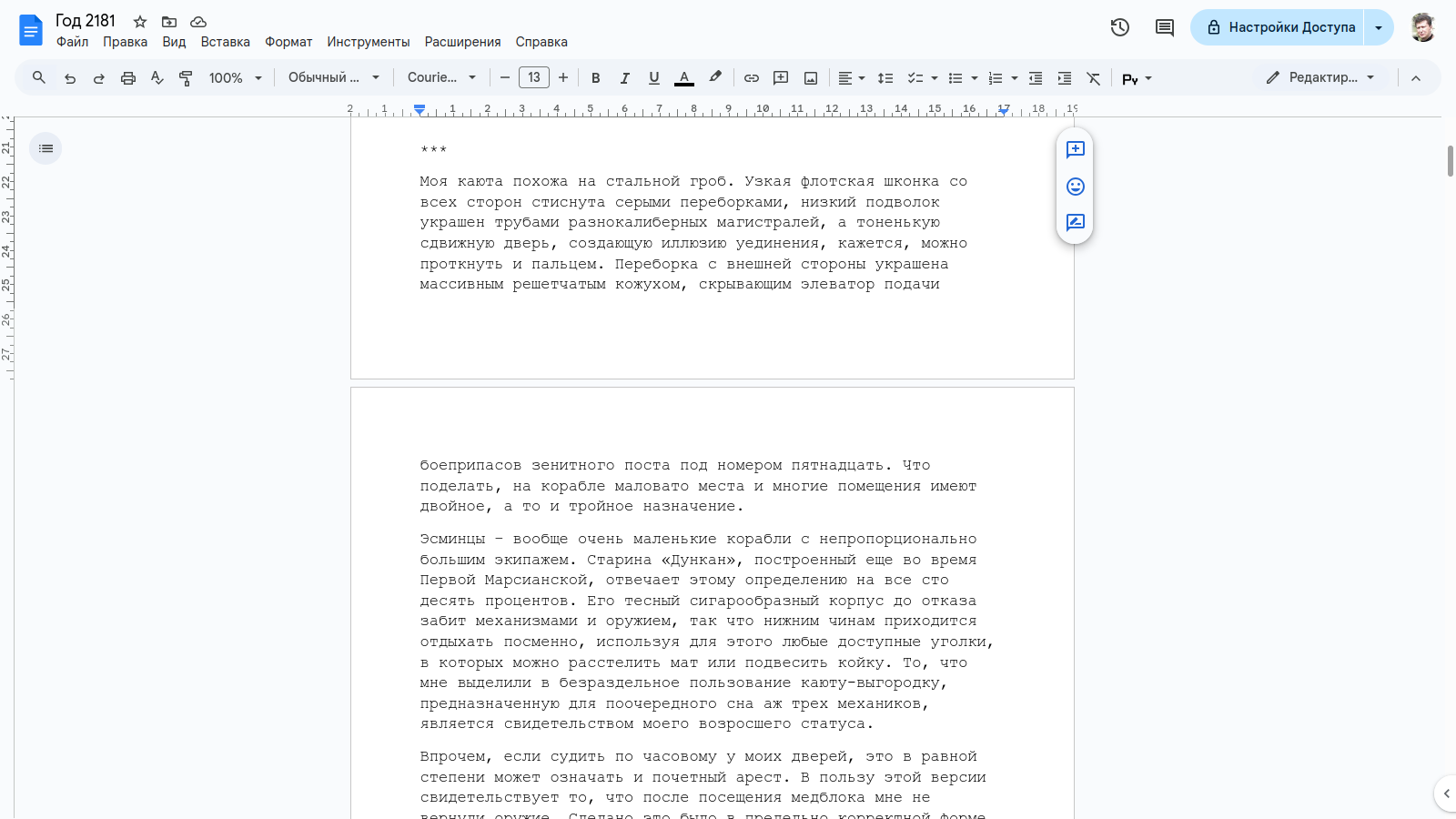Redo the last undone action
The image size is (1456, 819).
click(99, 78)
